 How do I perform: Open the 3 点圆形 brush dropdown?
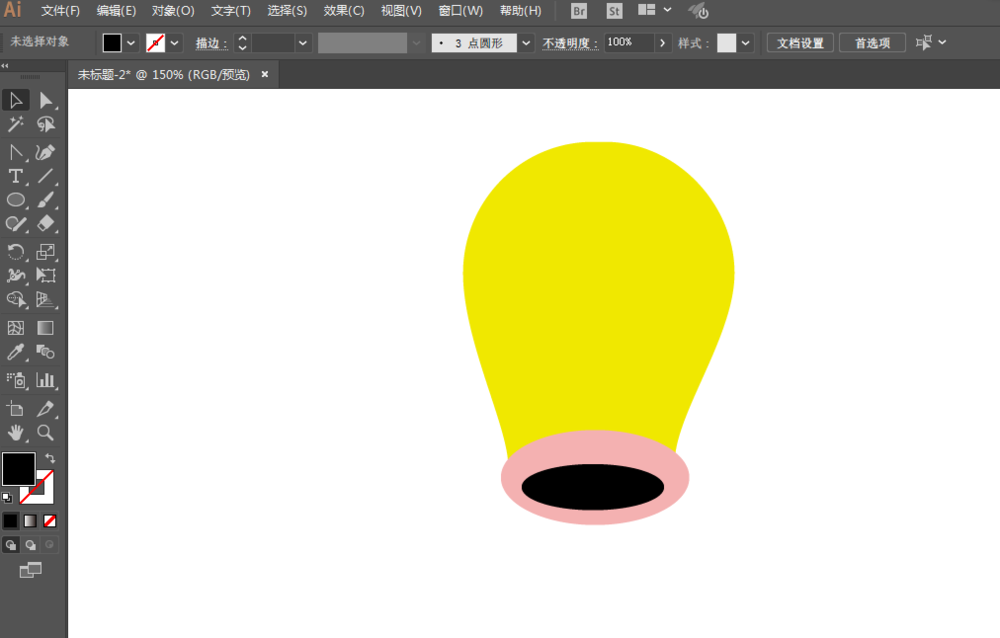coord(526,43)
